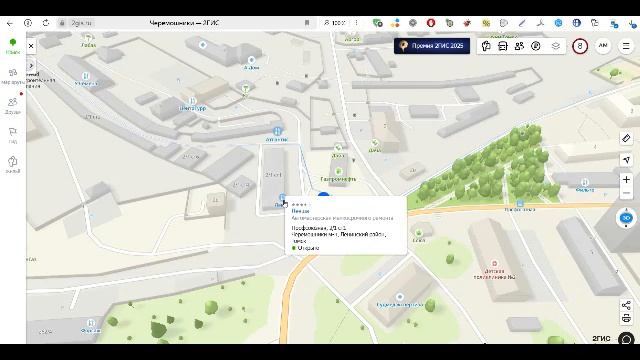The height and width of the screenshot is (360, 640).
Task: Toggle the public transport bus layer
Action: [x=503, y=46]
